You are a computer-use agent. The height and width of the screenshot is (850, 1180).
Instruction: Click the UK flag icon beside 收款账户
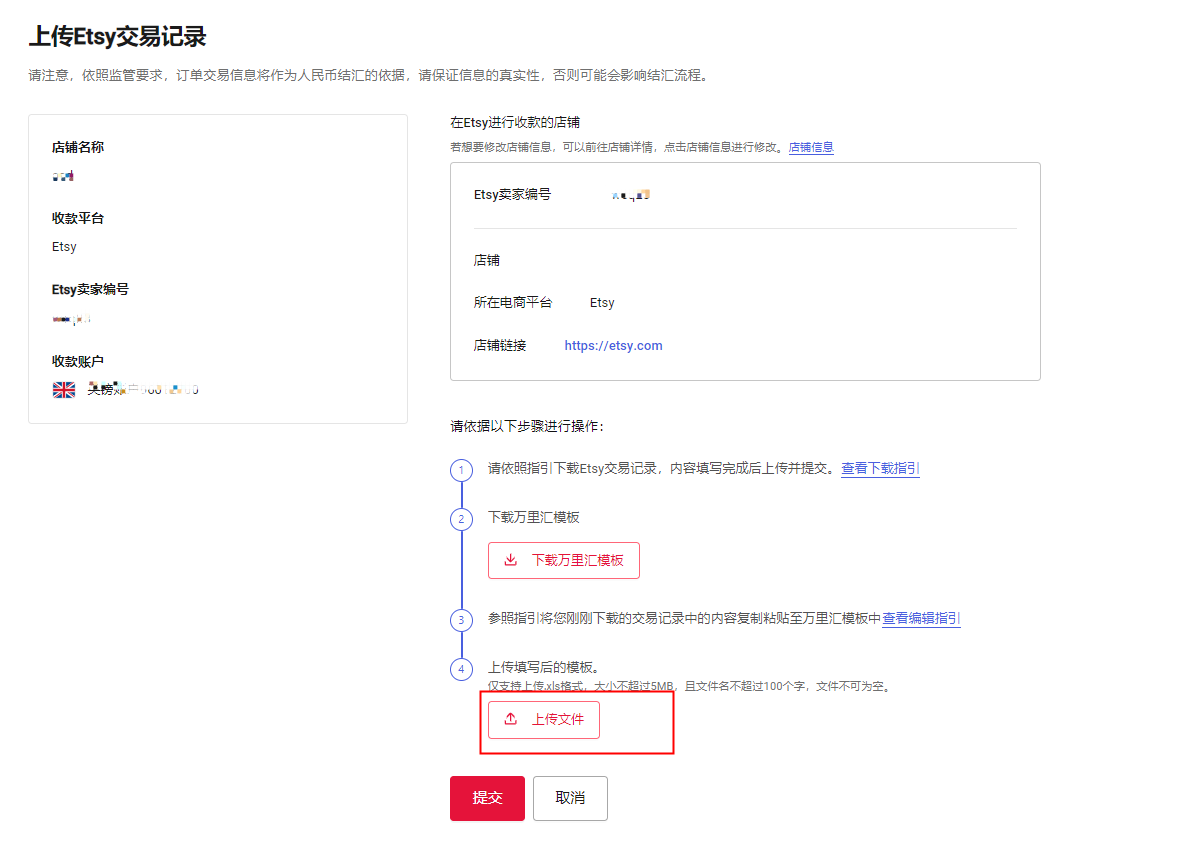point(63,389)
